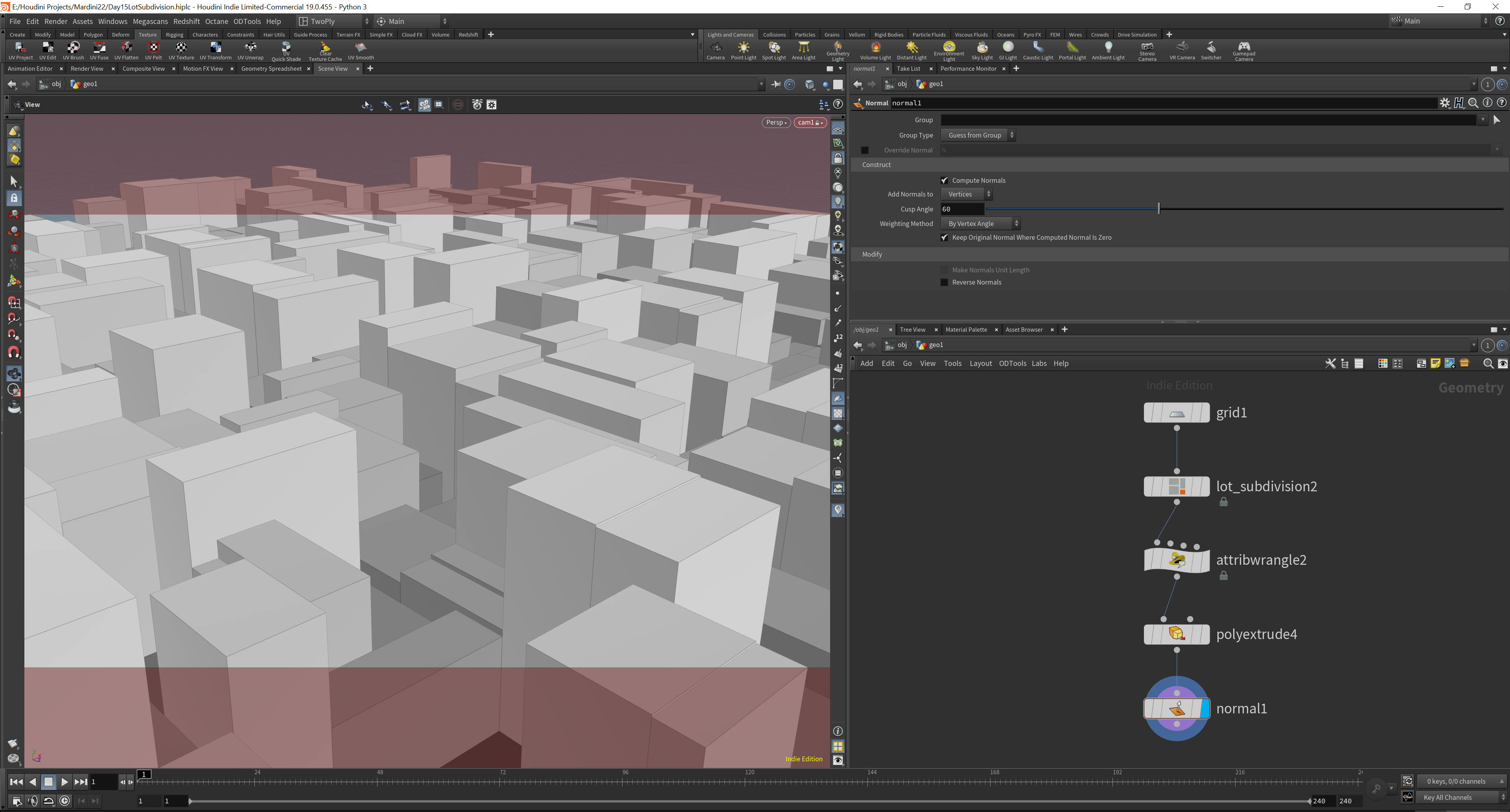Open the Add Normals to dropdown
The image size is (1510, 812).
[966, 194]
